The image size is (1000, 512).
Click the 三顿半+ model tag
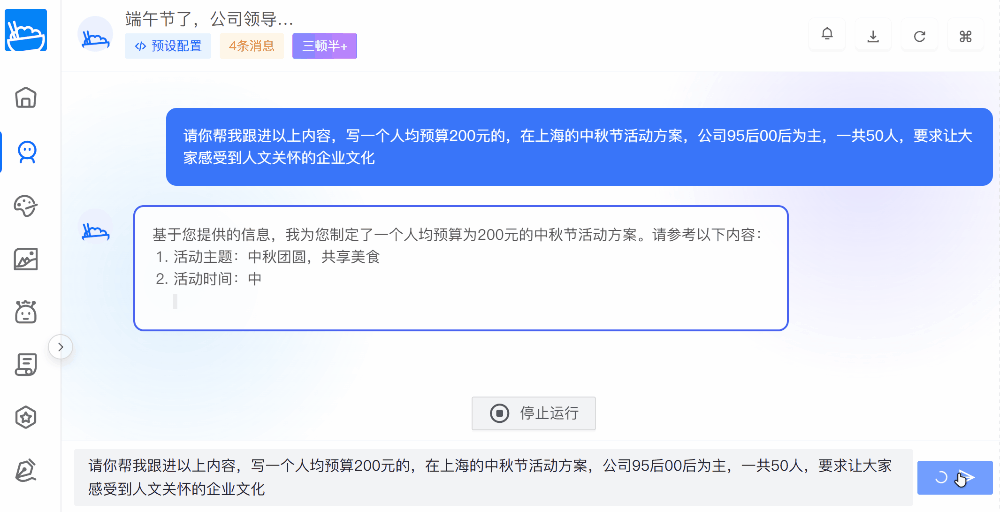(325, 46)
